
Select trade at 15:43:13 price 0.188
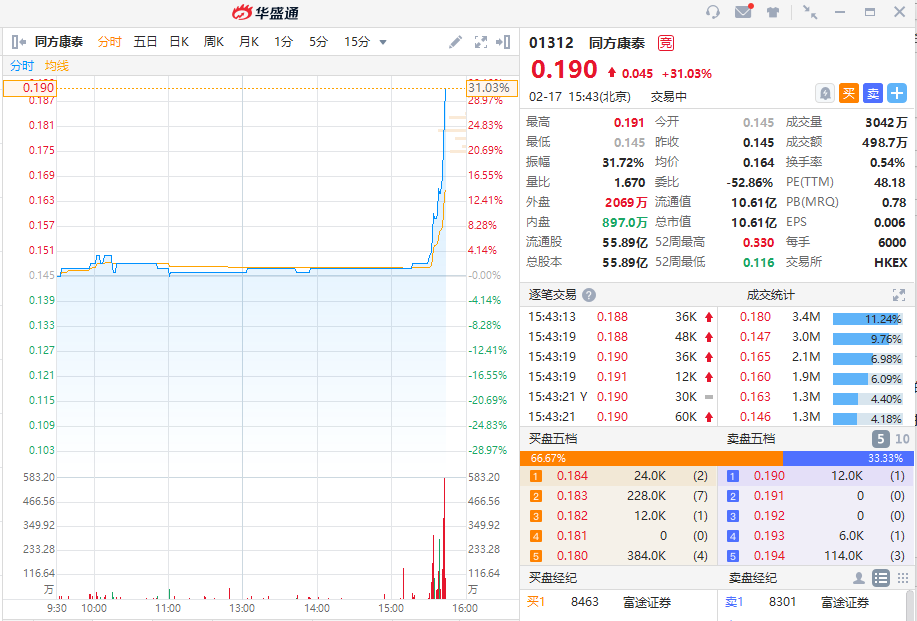tap(619, 317)
